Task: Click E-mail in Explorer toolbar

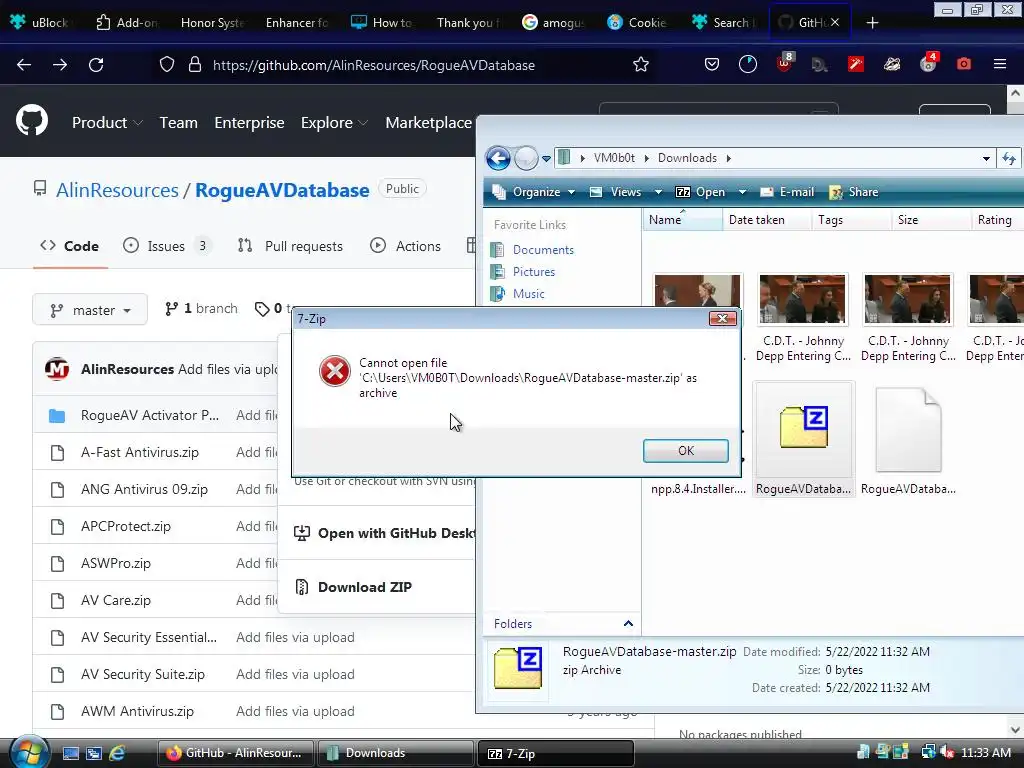Action: pyautogui.click(x=787, y=192)
